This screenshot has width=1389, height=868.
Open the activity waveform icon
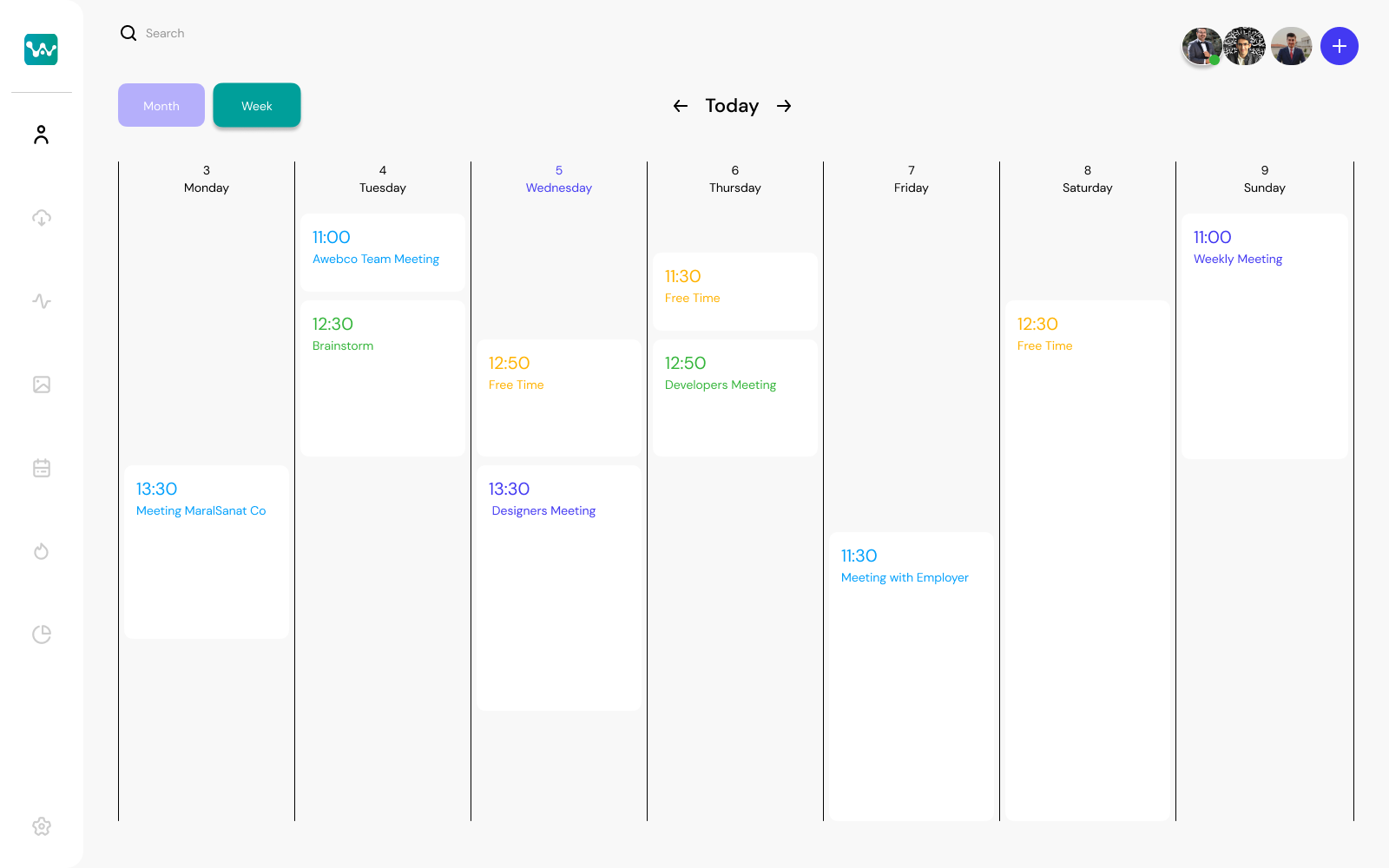(41, 301)
